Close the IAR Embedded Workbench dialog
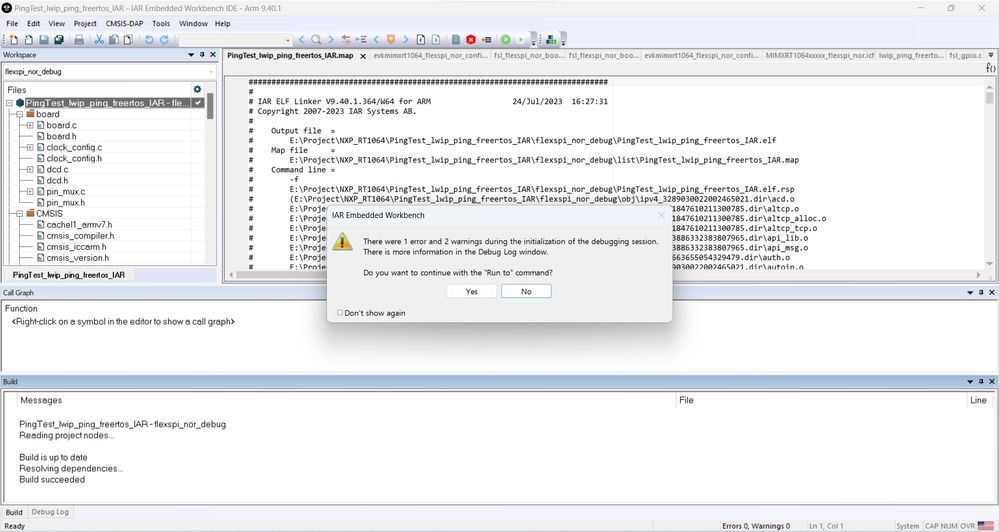The height and width of the screenshot is (532, 999). coord(661,215)
